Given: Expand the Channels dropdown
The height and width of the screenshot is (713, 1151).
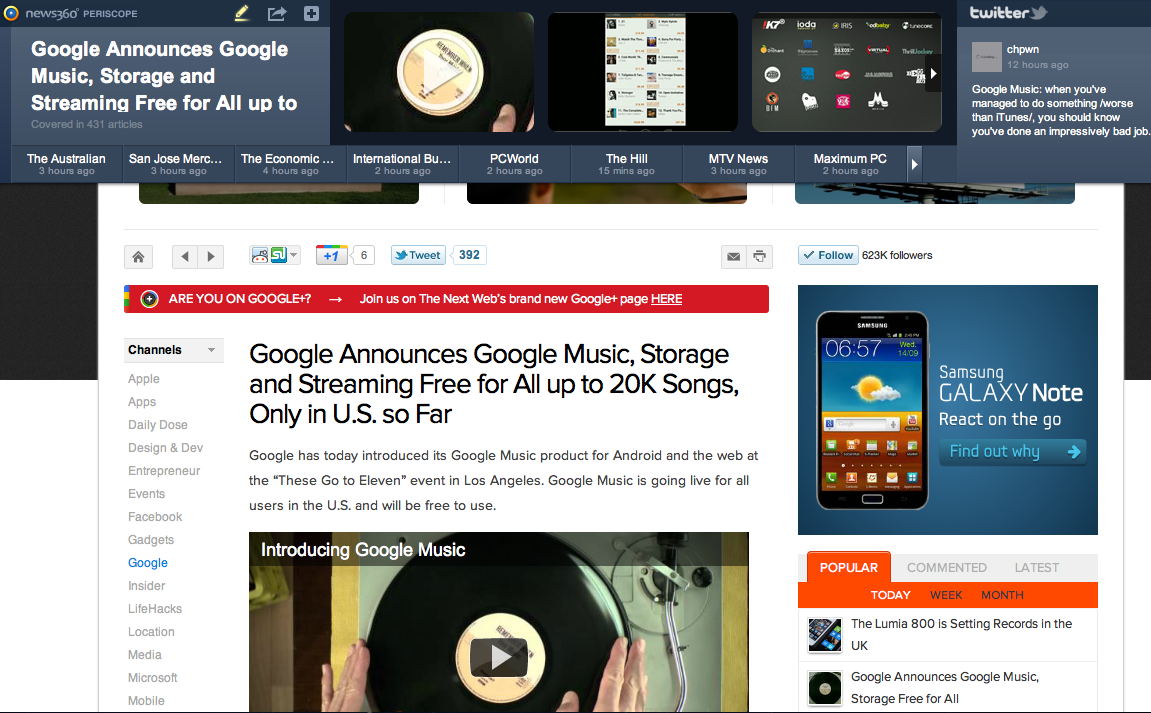Looking at the screenshot, I should pyautogui.click(x=173, y=350).
